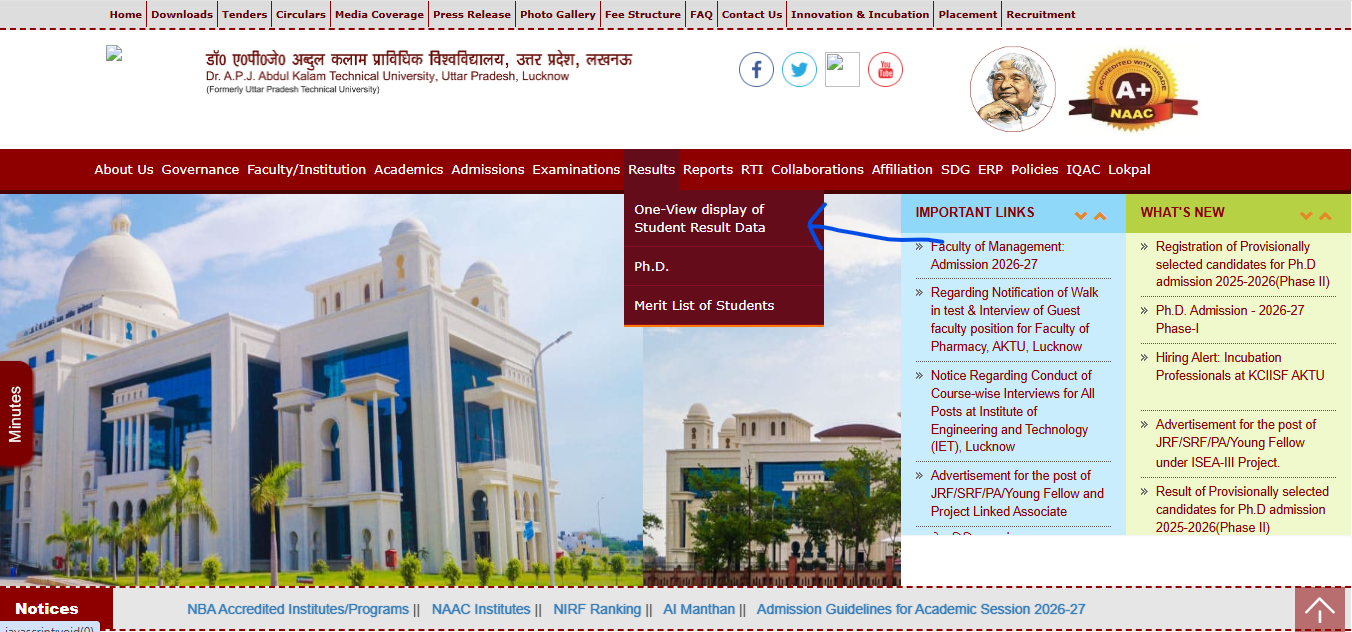The image size is (1352, 632).
Task: Select Ph.D. in Results dropdown
Action: pyautogui.click(x=724, y=266)
